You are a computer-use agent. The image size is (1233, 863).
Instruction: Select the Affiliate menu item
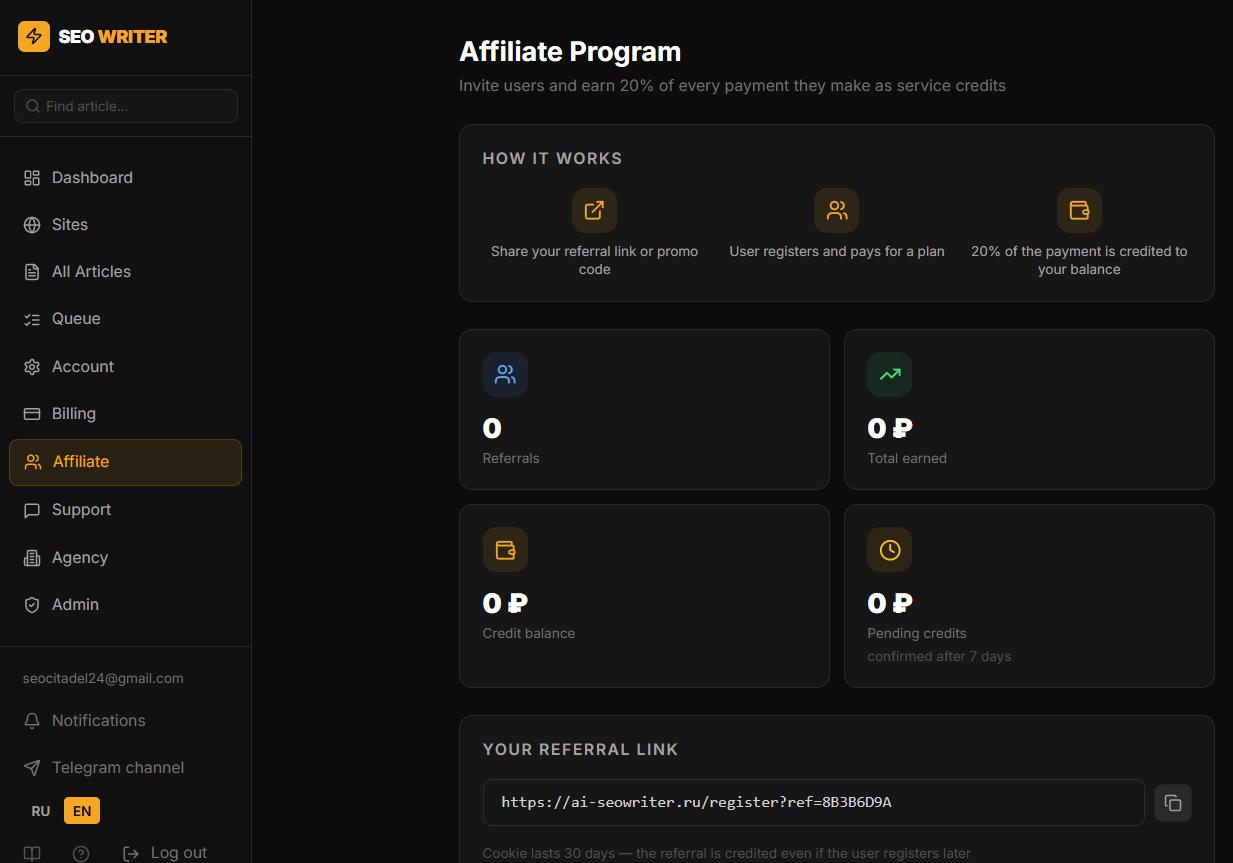125,462
